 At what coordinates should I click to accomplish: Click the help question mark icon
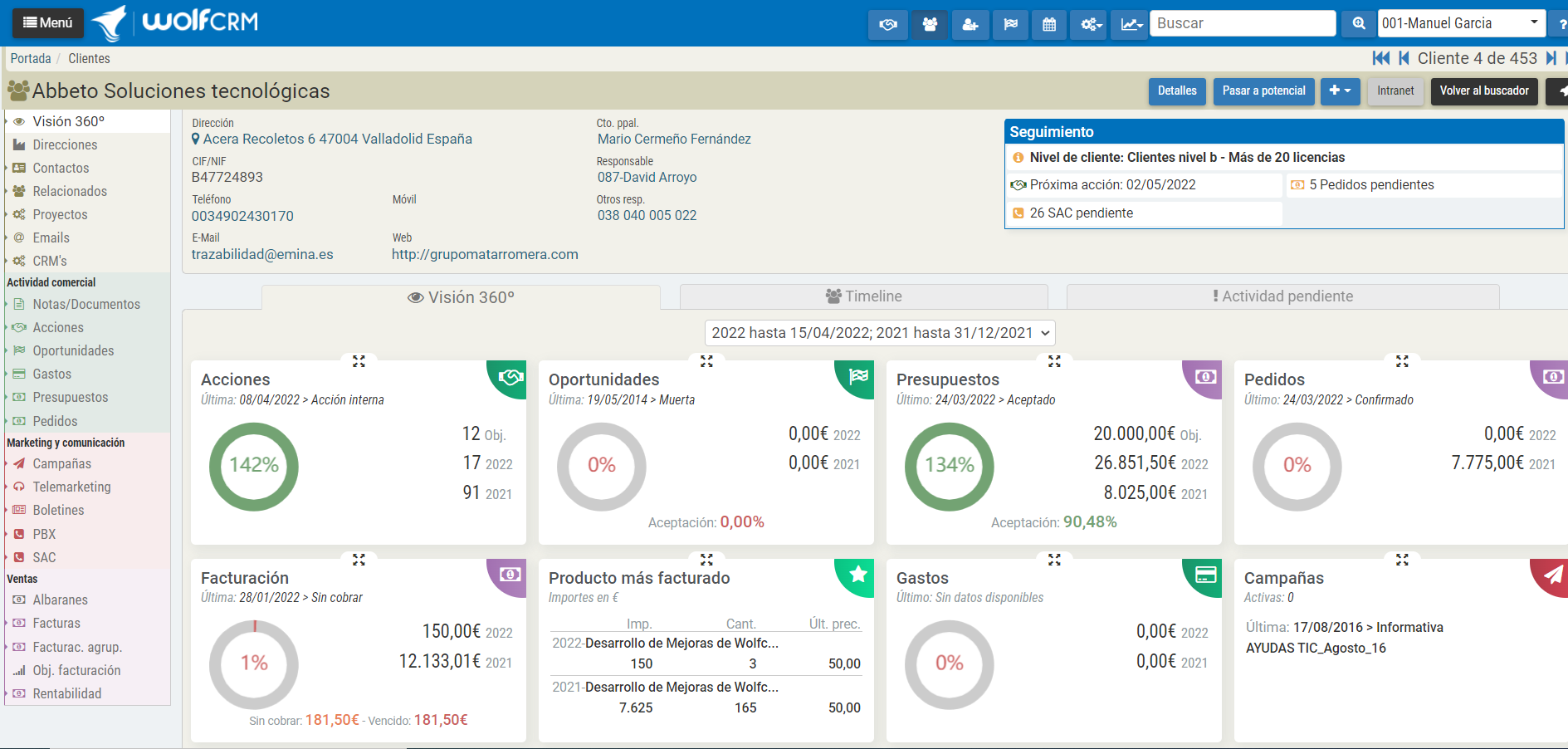coord(1561,23)
